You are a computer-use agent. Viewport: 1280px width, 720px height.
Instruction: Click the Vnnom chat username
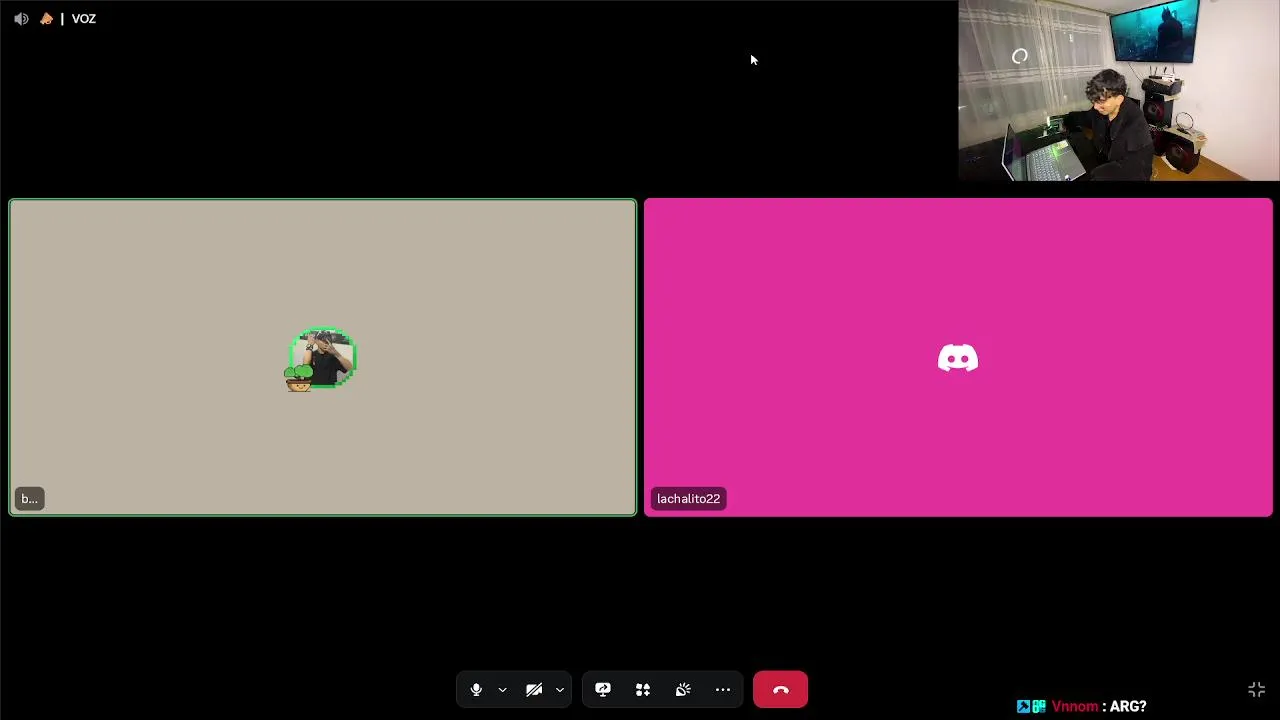click(1075, 706)
